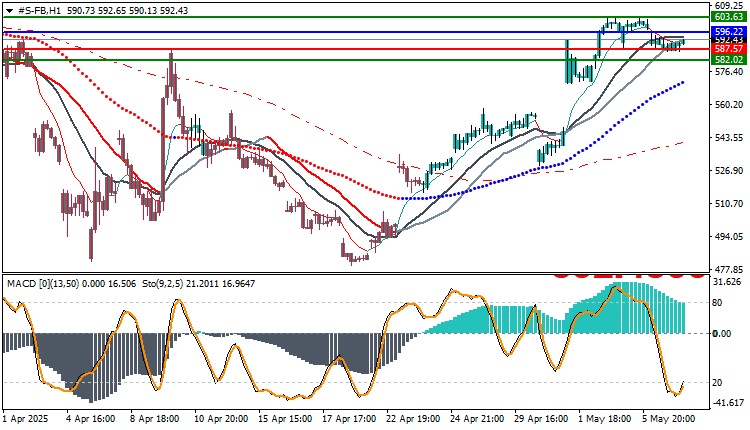Select the blue horizontal level line
Screen dimensions: 750x430
(x=355, y=32)
